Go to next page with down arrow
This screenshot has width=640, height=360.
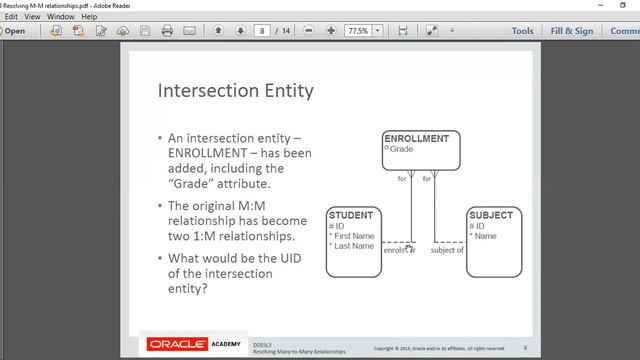pos(240,31)
